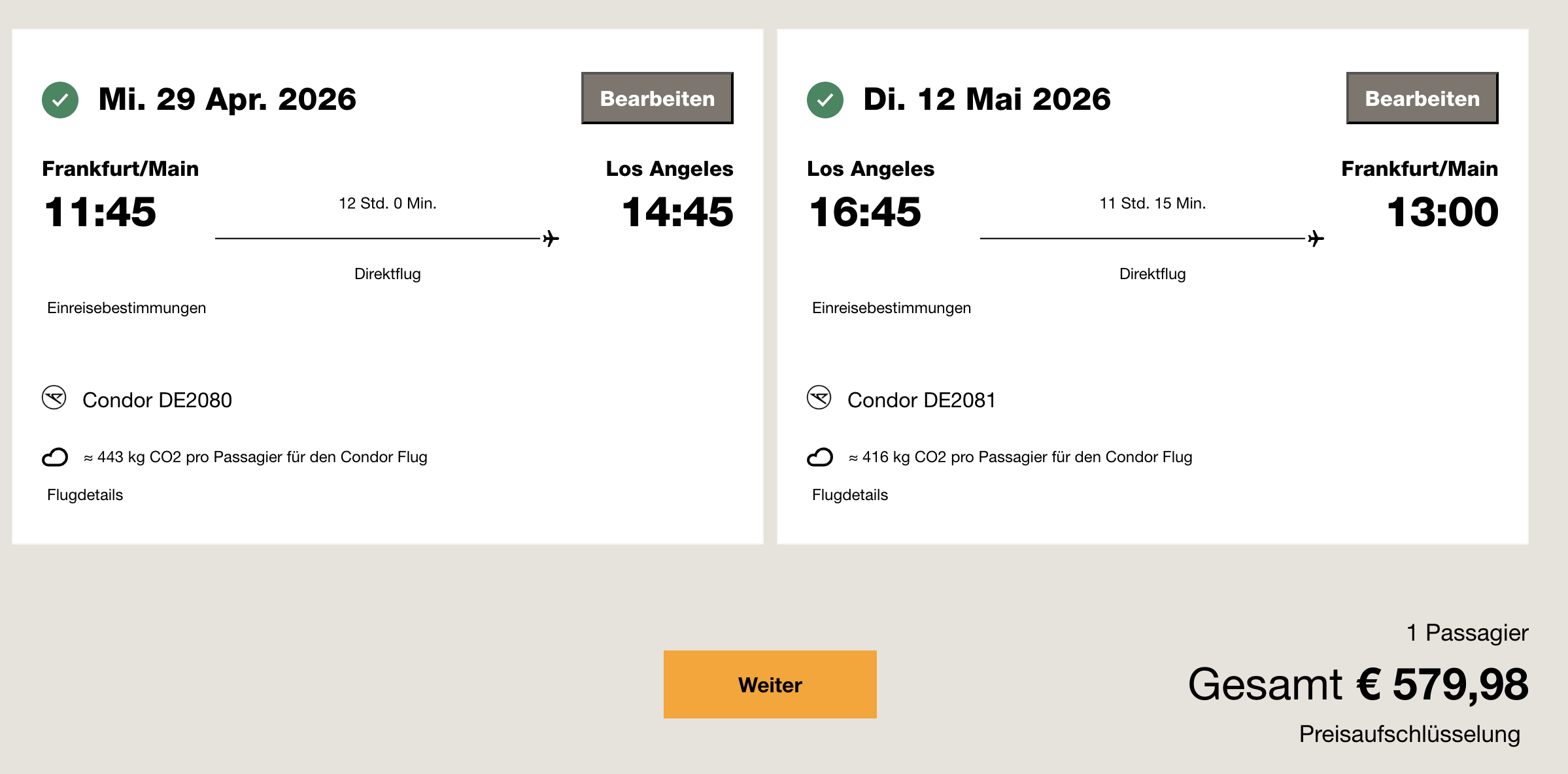Click the Gesamt € 579,98 total price

(x=1358, y=684)
